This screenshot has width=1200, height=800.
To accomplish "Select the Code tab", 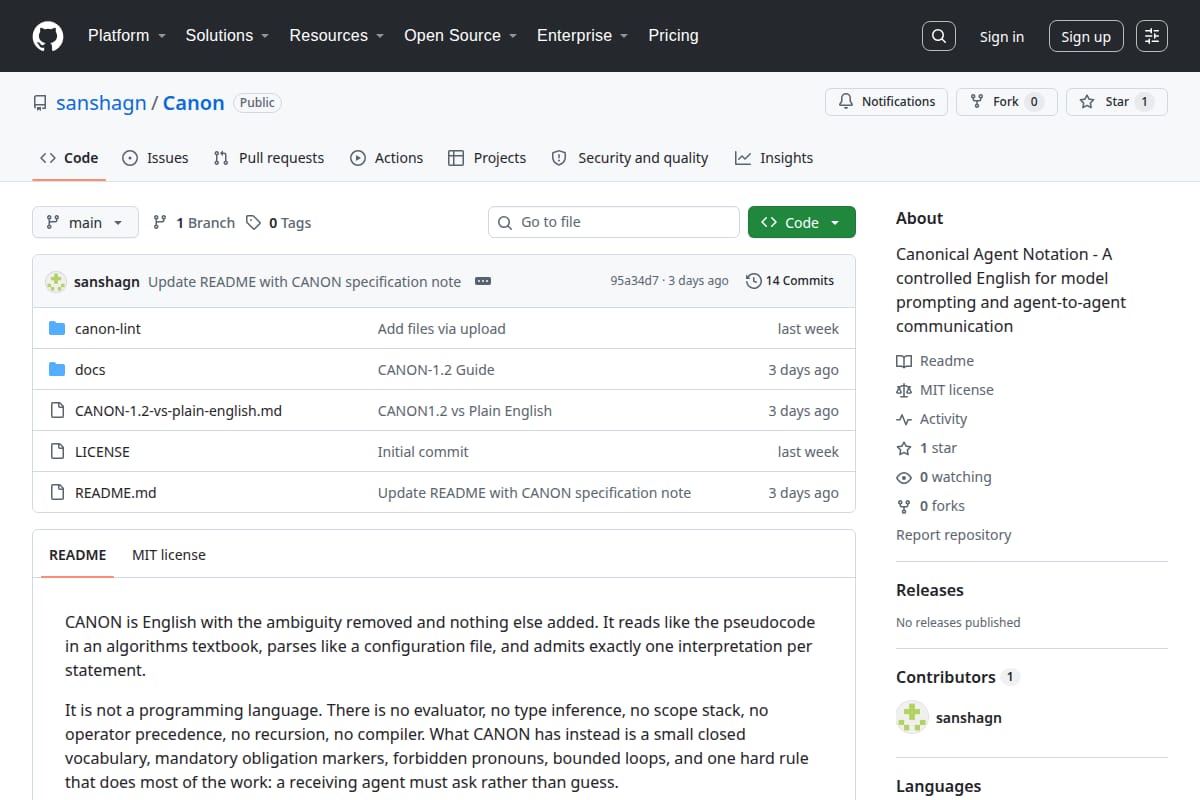I will [x=69, y=158].
